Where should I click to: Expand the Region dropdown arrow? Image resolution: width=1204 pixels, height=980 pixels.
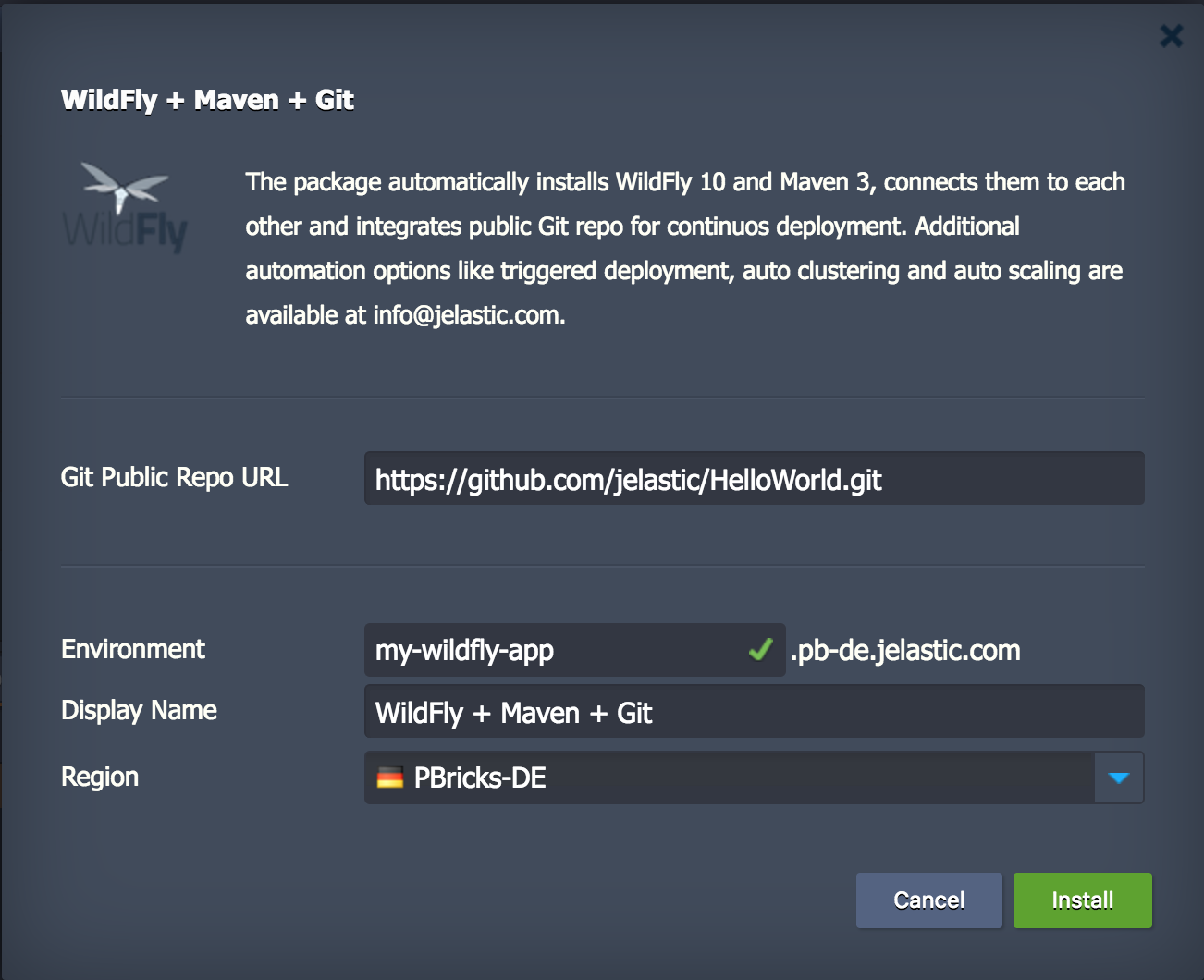(1119, 778)
